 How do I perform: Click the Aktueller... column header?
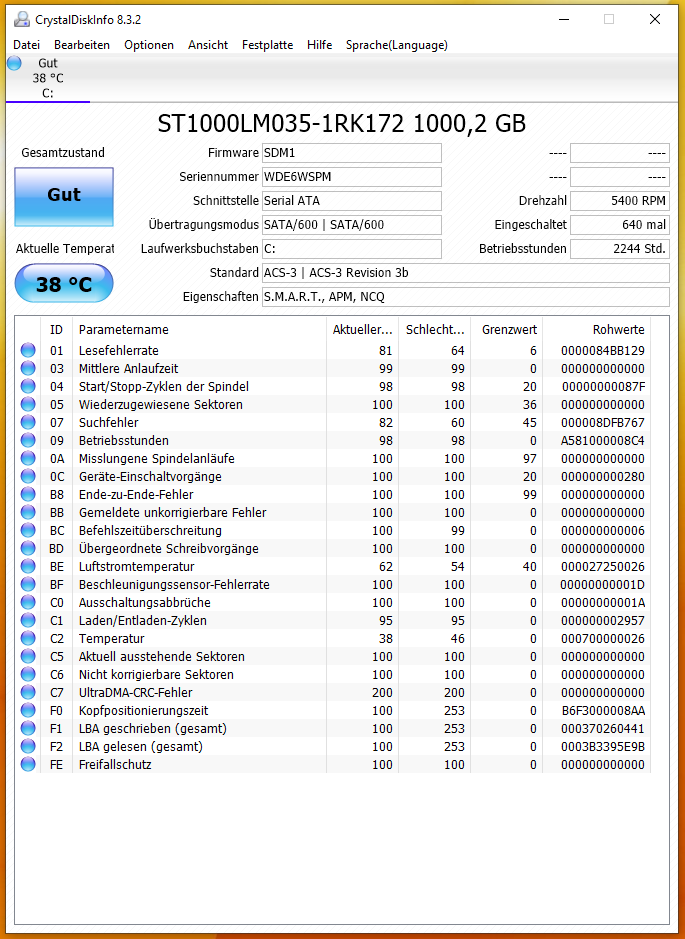(x=362, y=329)
